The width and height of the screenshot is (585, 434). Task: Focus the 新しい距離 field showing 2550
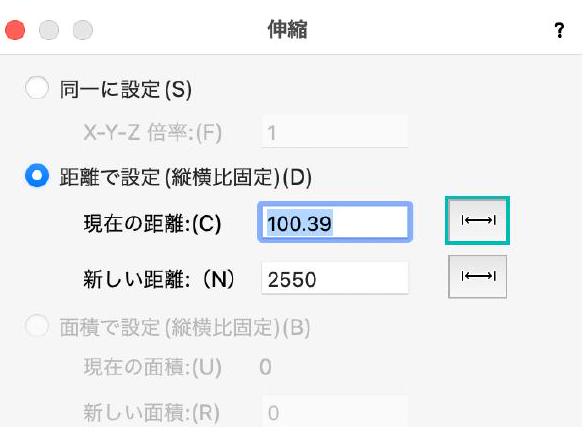point(335,278)
